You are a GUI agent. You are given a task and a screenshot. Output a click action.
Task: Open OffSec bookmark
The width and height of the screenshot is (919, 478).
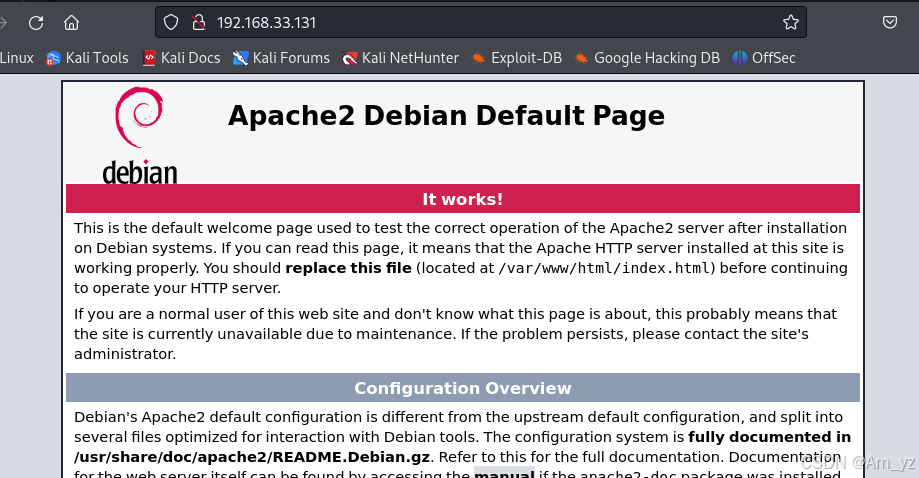[764, 58]
